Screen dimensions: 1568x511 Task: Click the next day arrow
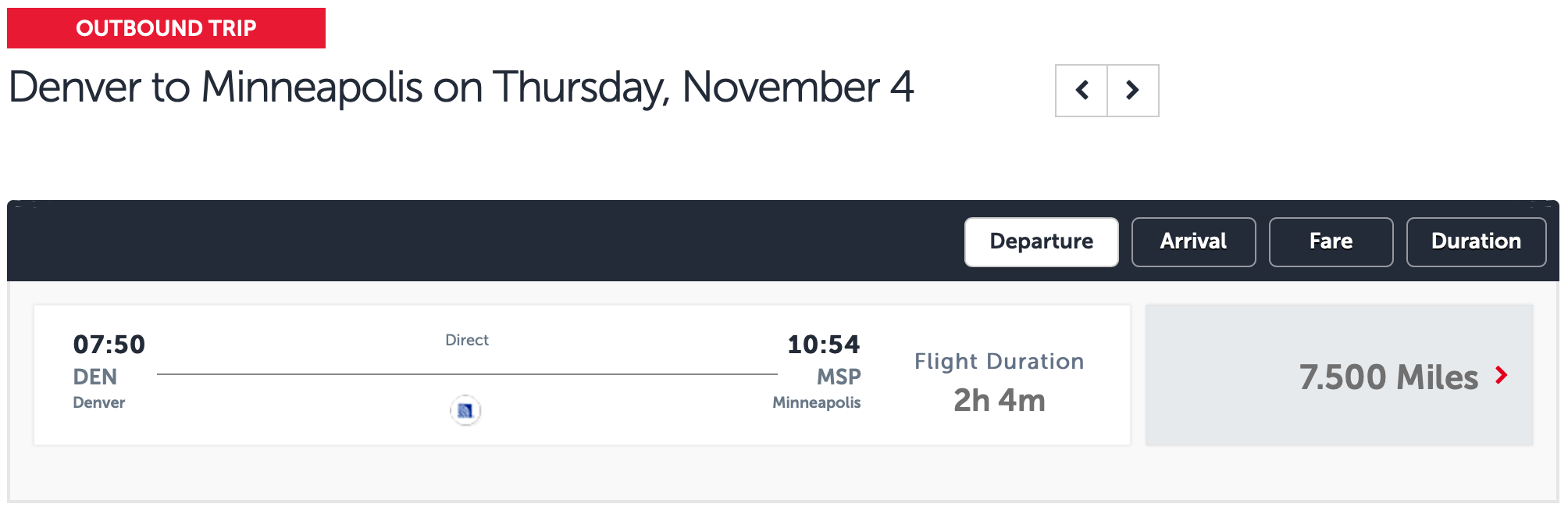[1133, 91]
